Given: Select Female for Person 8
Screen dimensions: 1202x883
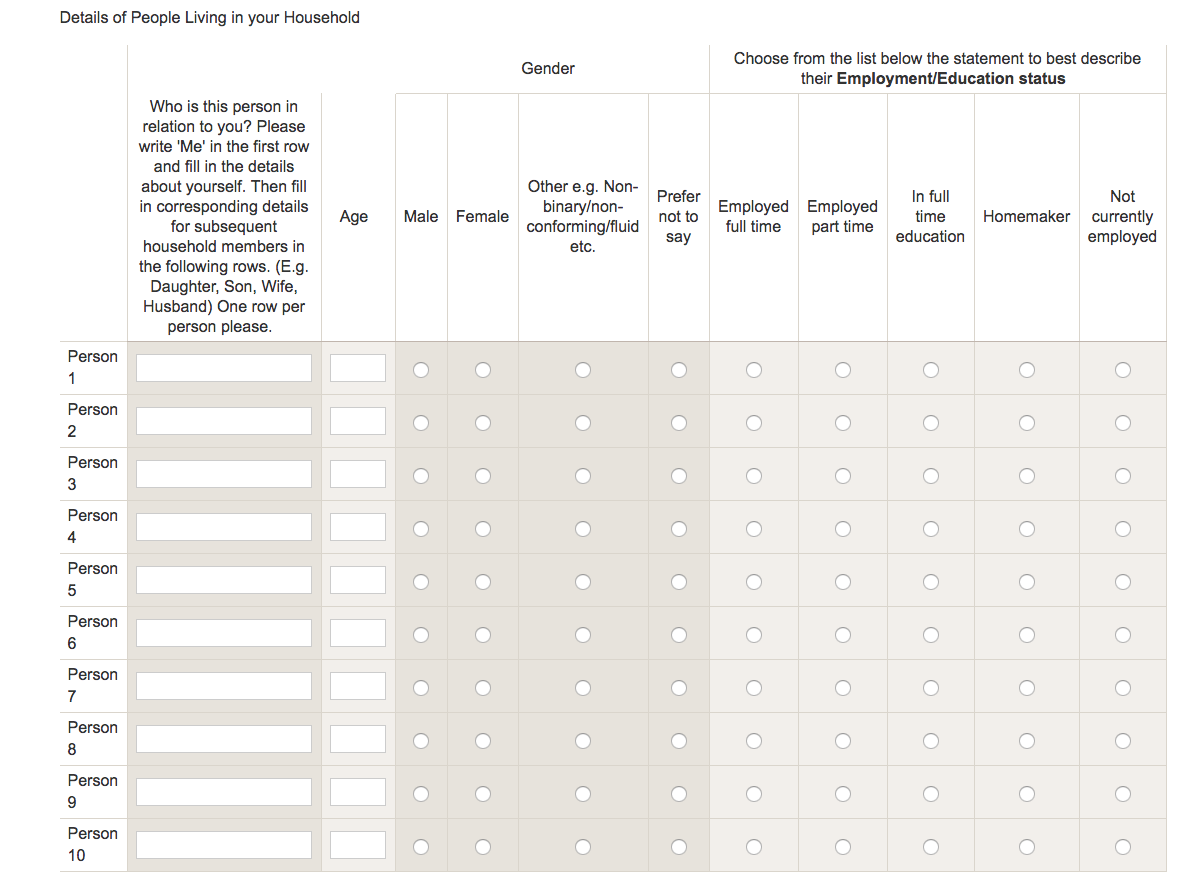Looking at the screenshot, I should (483, 741).
